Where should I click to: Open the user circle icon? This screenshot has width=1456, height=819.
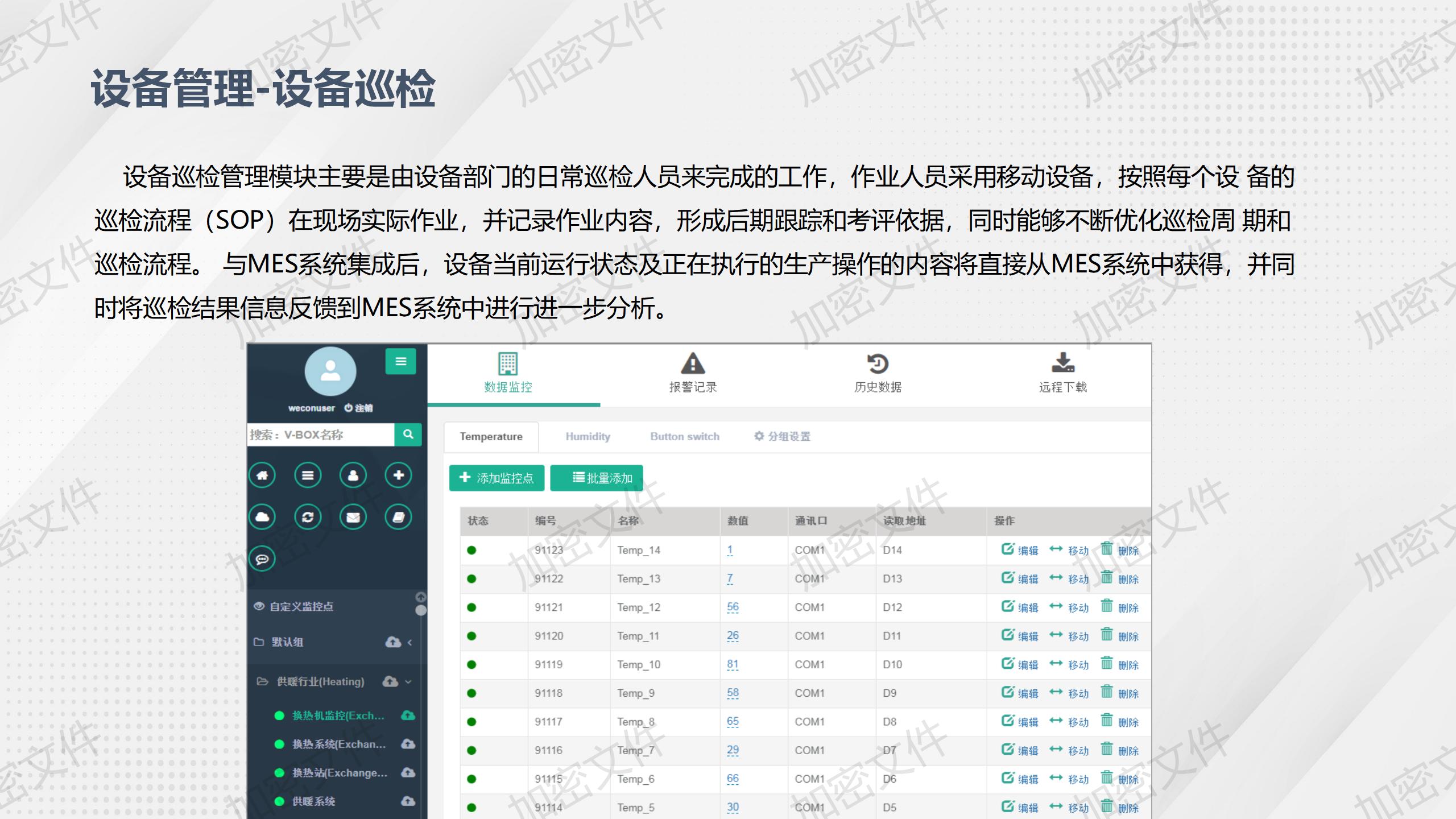(x=353, y=475)
